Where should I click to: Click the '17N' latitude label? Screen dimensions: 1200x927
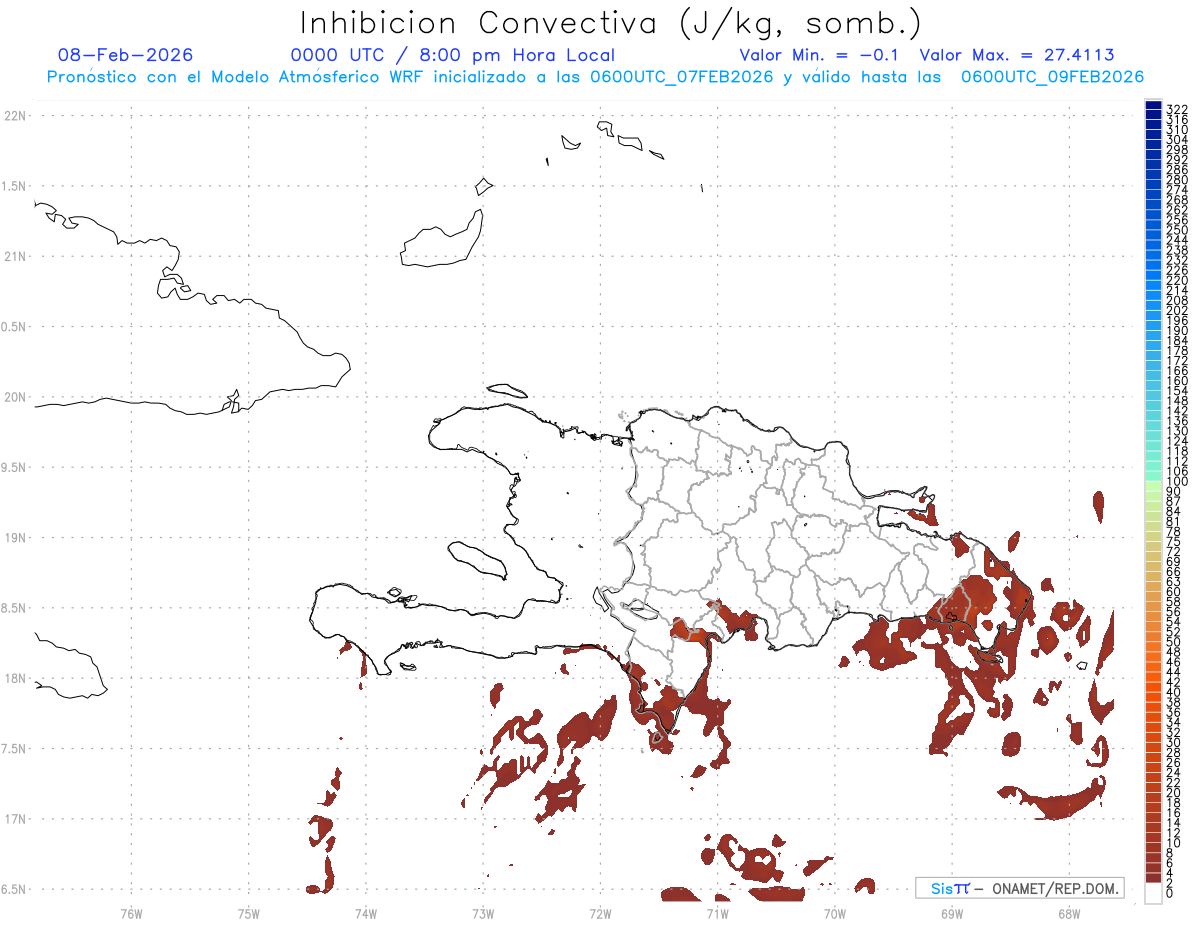click(x=14, y=819)
